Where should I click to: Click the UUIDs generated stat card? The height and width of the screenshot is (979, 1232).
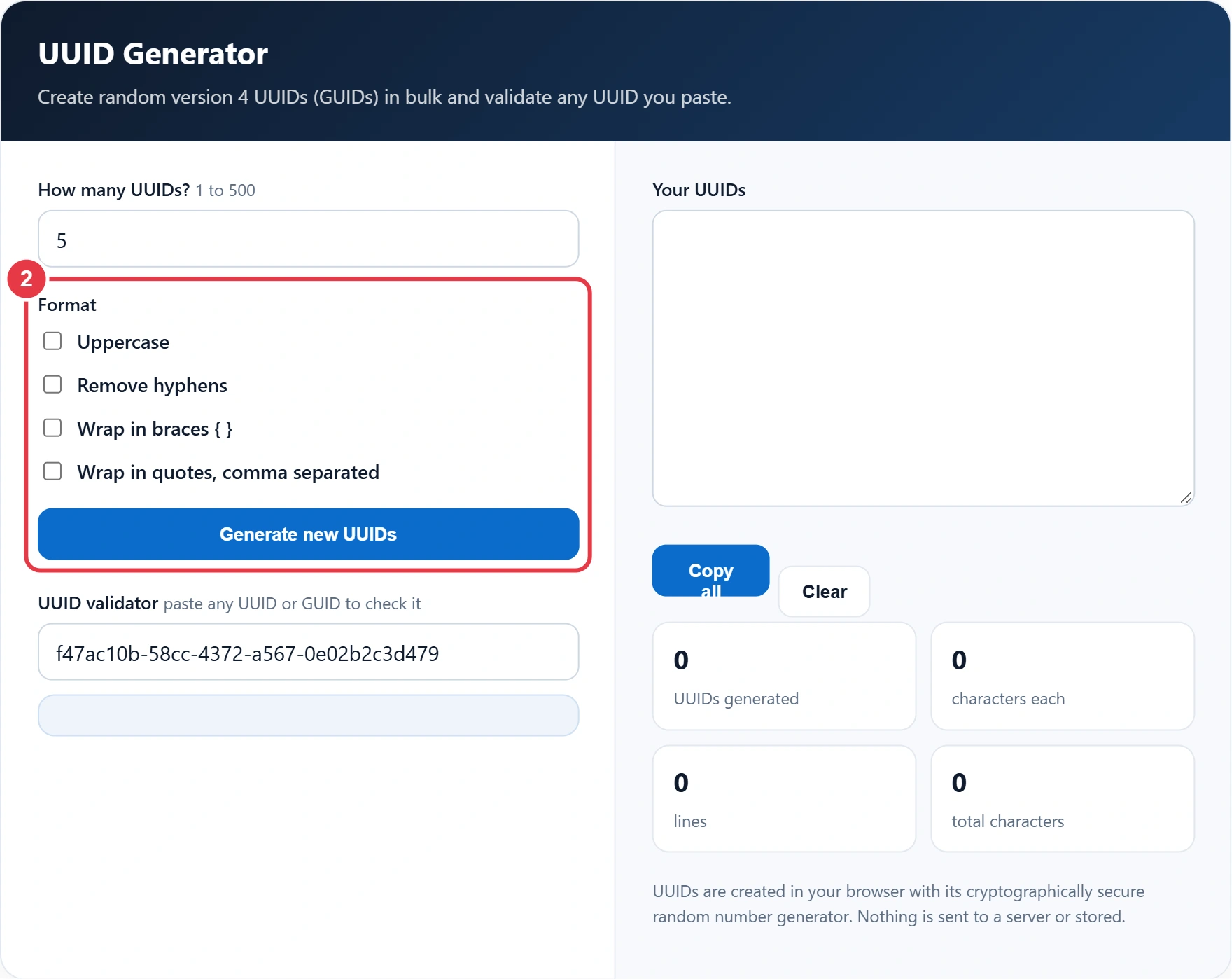[784, 676]
